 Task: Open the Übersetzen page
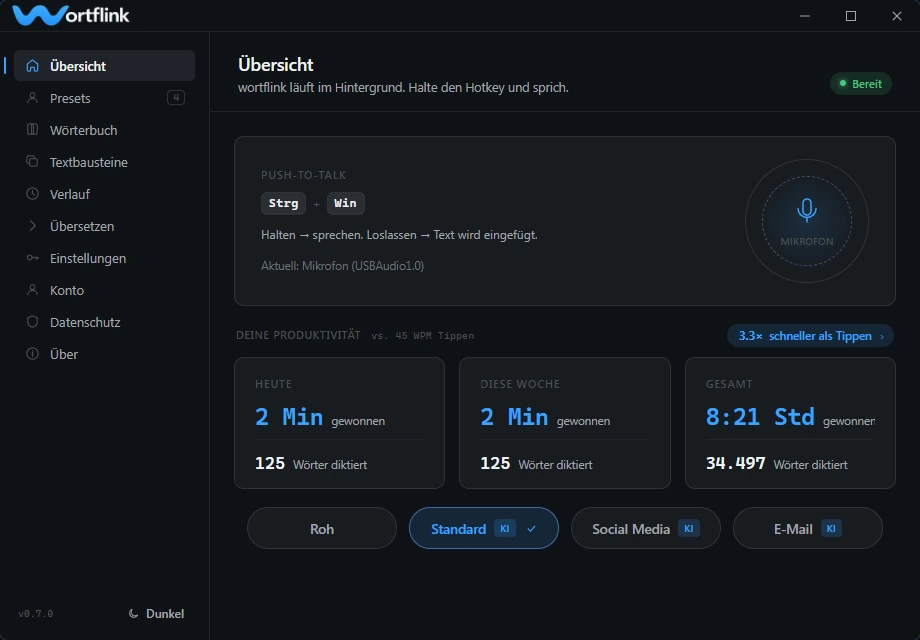(x=104, y=226)
